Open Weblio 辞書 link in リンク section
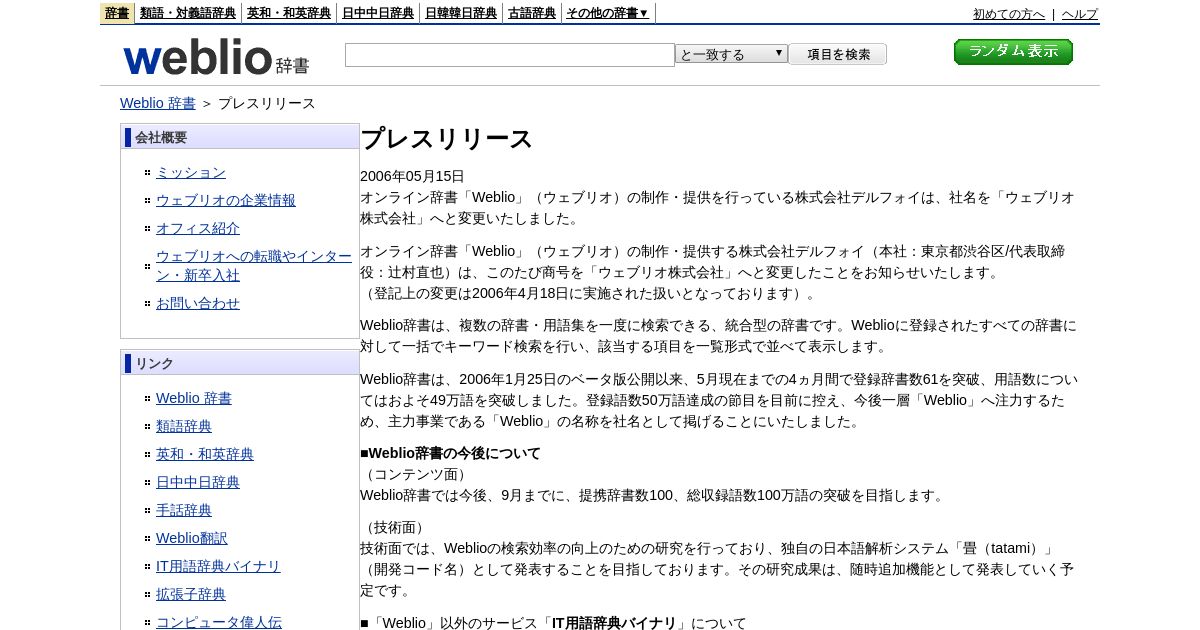This screenshot has height=630, width=1200. point(194,398)
